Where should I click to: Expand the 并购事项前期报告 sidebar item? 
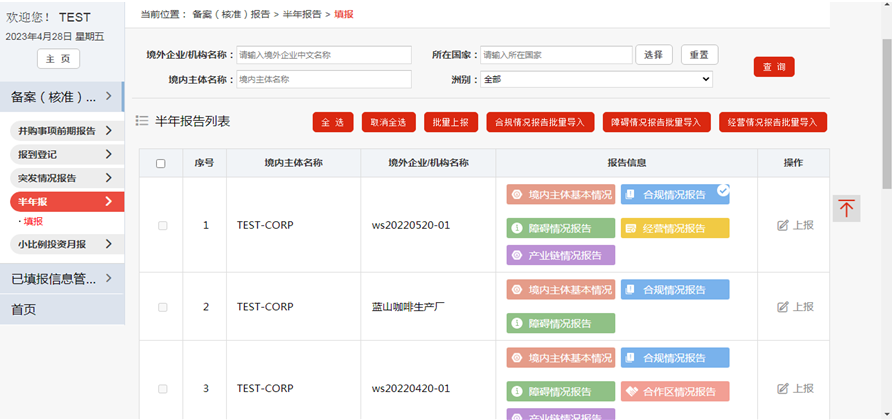tap(67, 131)
